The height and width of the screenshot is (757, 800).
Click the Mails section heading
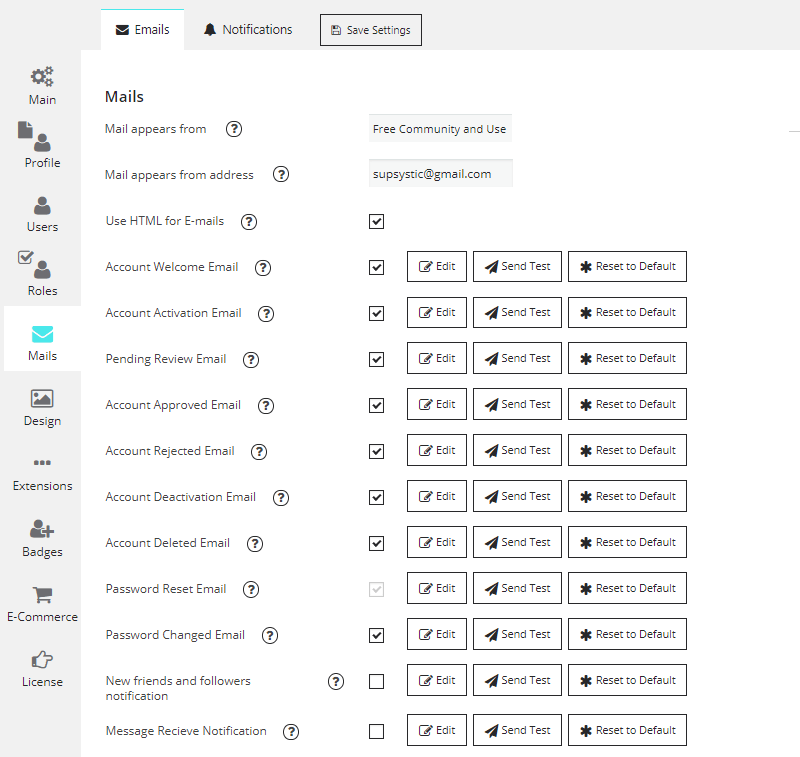[x=124, y=96]
